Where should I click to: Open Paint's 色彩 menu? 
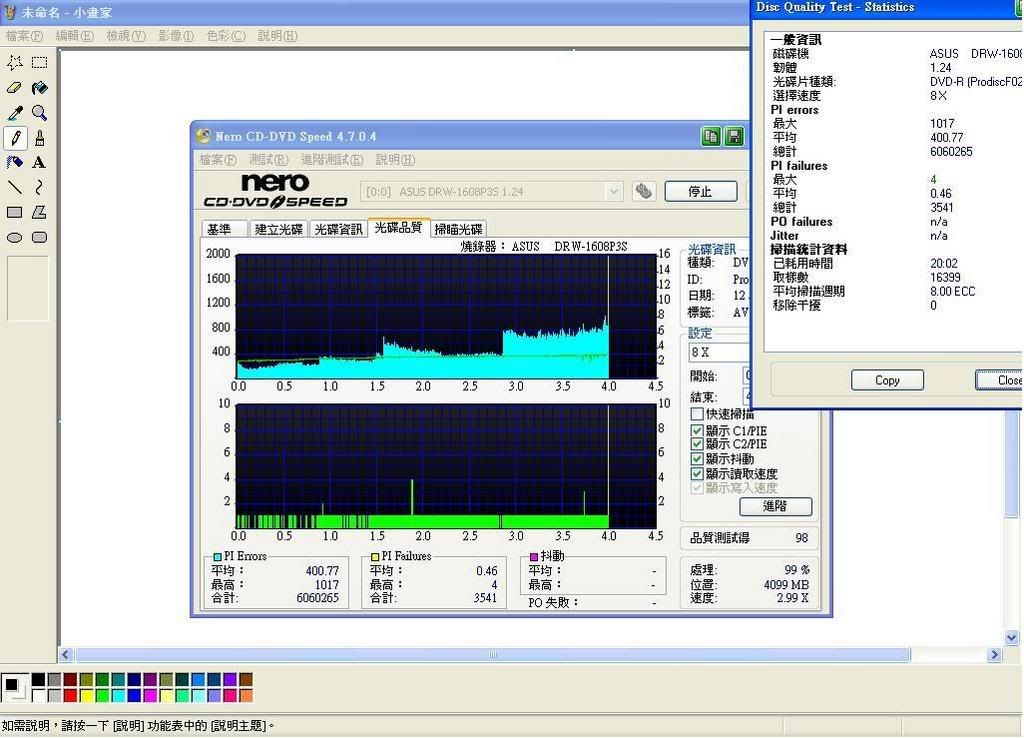pos(225,36)
